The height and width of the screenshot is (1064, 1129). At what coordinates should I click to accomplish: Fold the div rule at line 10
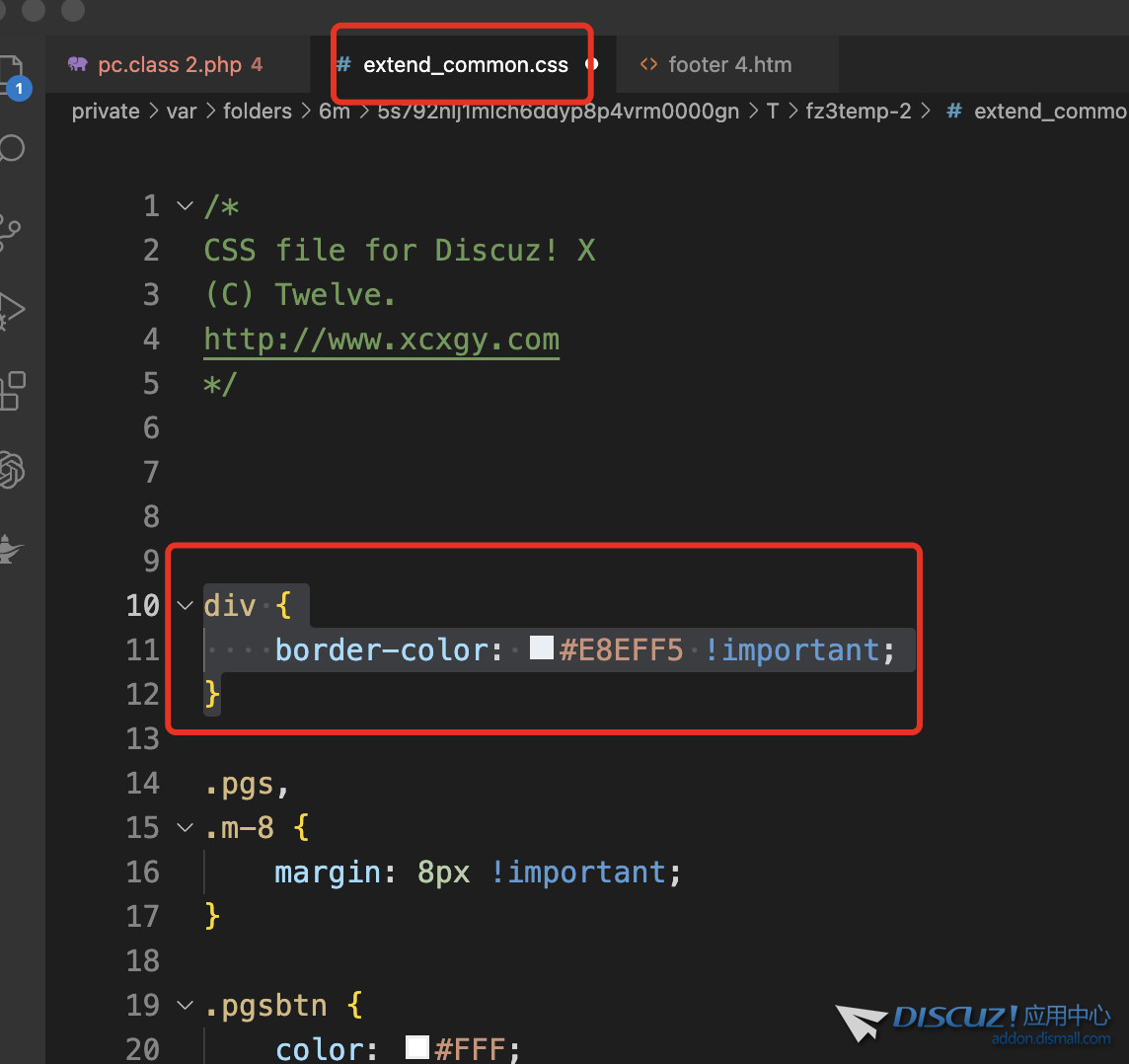point(185,605)
